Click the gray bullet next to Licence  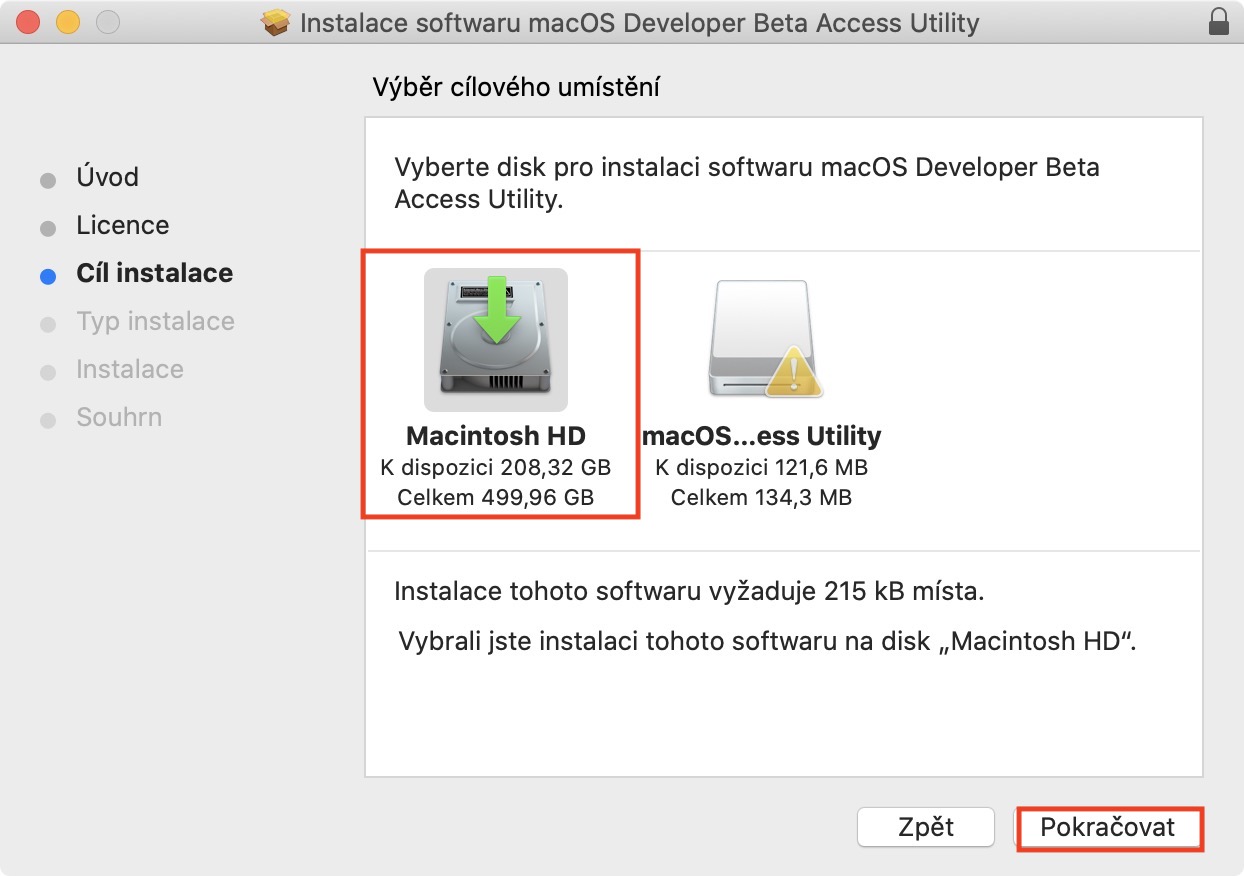(48, 229)
